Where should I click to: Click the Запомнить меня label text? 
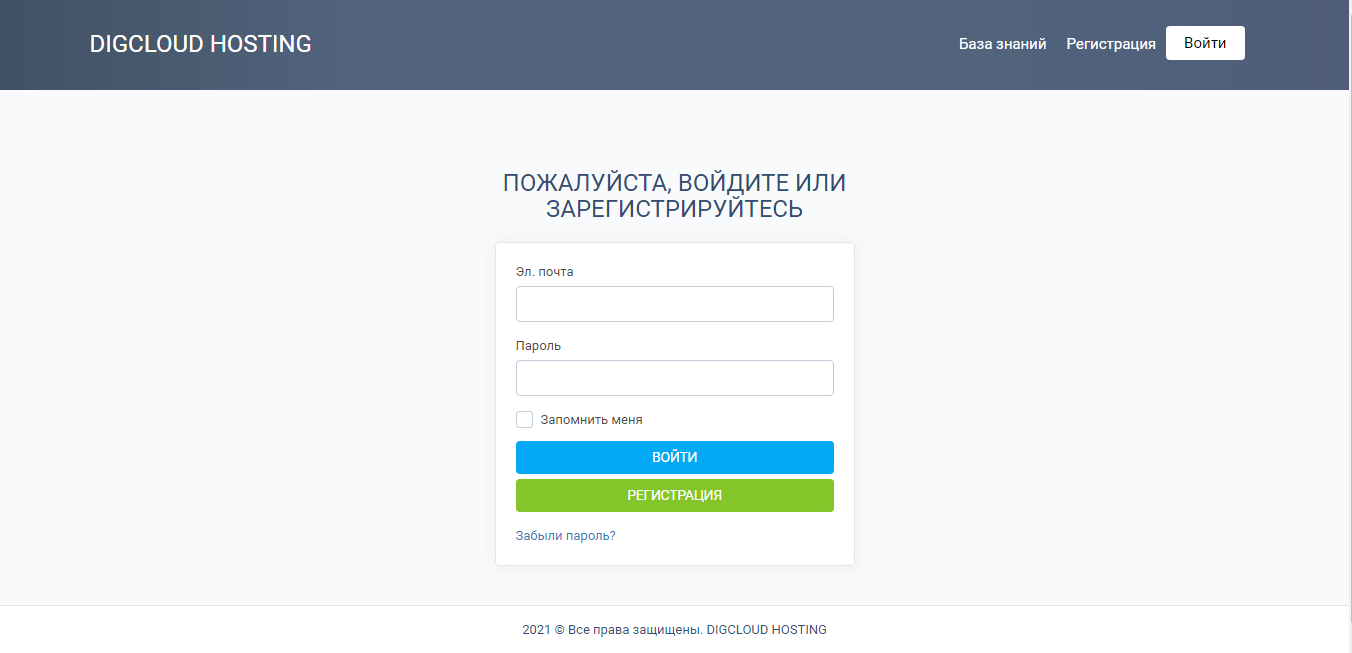coord(591,420)
